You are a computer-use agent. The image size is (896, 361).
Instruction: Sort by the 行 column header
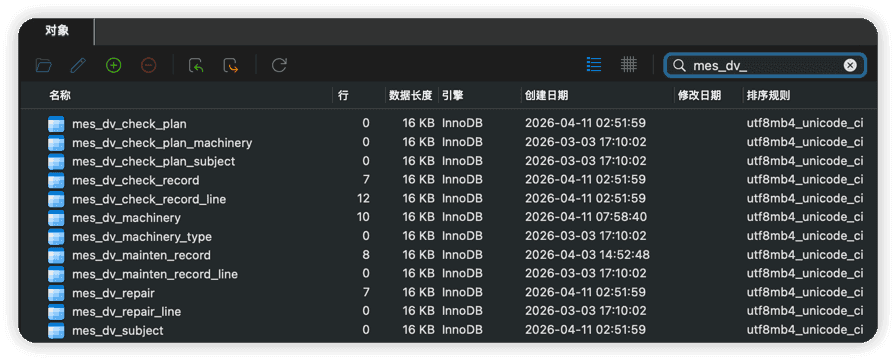click(x=343, y=96)
